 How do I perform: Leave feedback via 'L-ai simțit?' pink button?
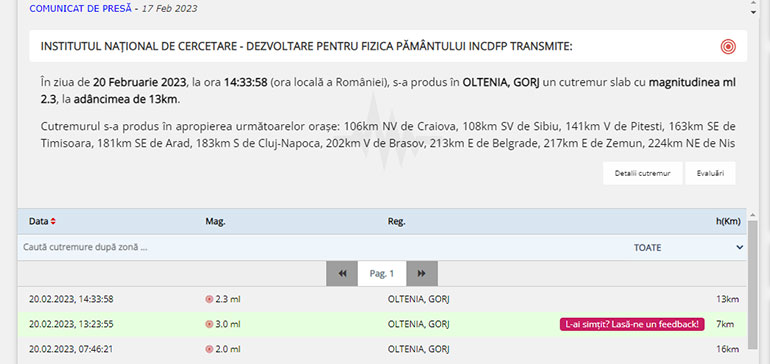632,324
